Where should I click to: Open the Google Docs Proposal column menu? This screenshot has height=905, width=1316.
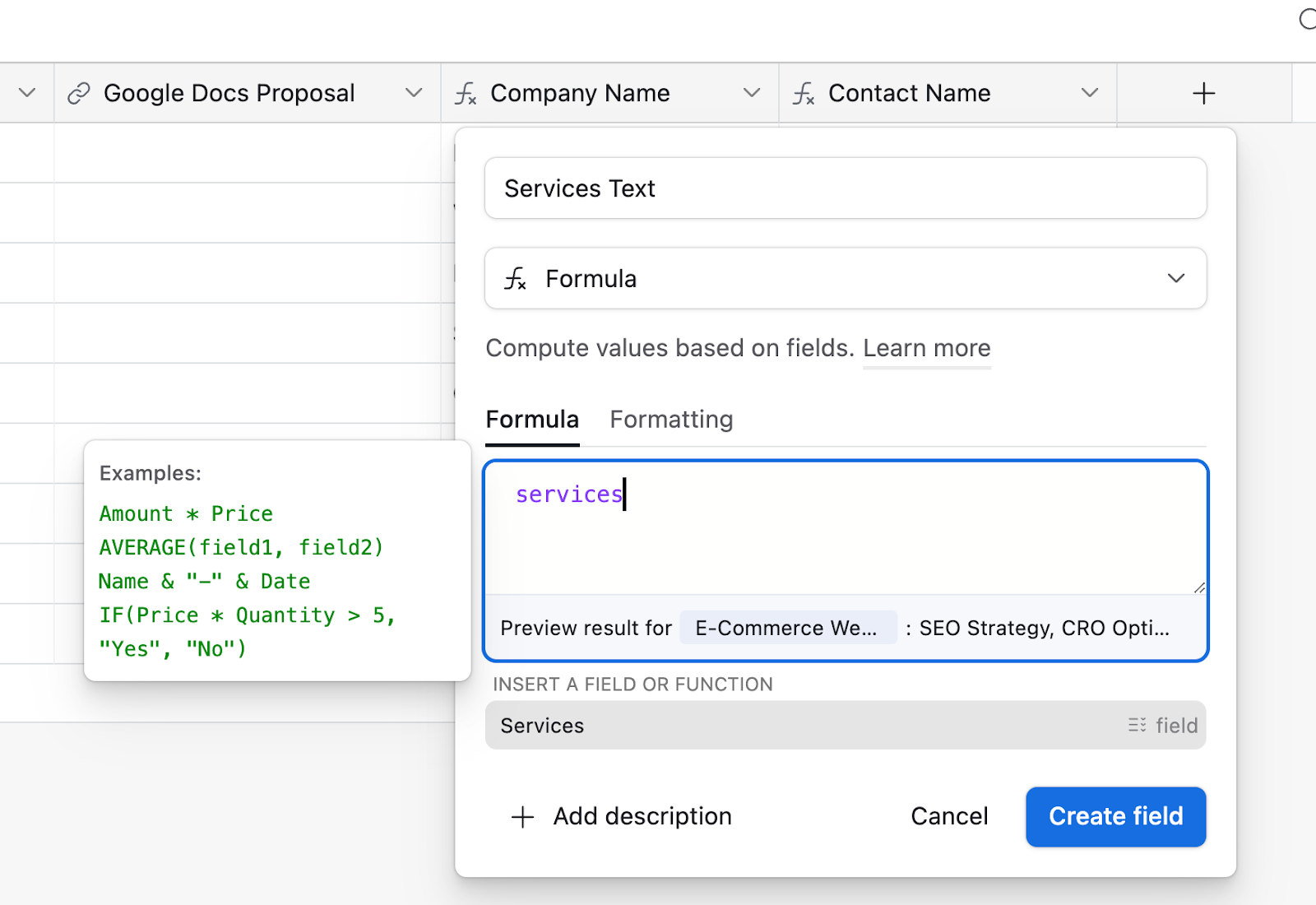(x=414, y=93)
